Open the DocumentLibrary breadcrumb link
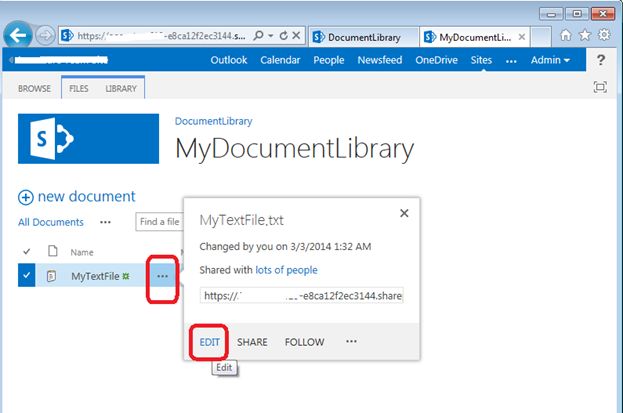The height and width of the screenshot is (413, 623). tap(214, 121)
